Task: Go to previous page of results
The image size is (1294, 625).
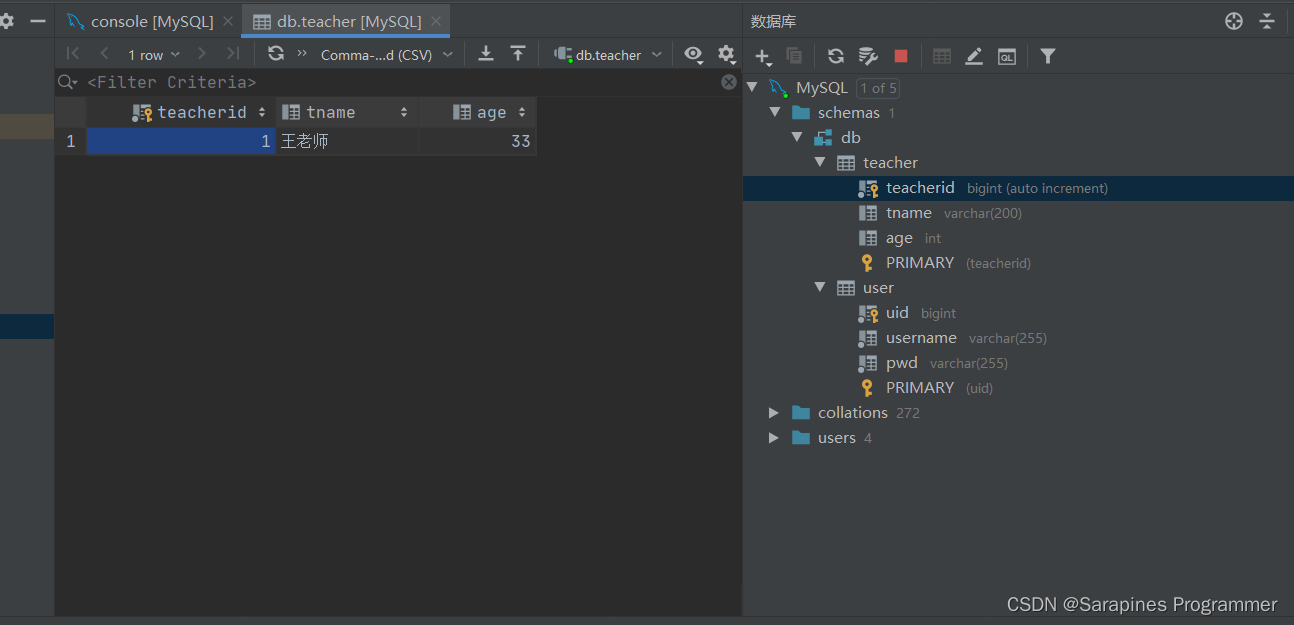Action: (x=104, y=54)
